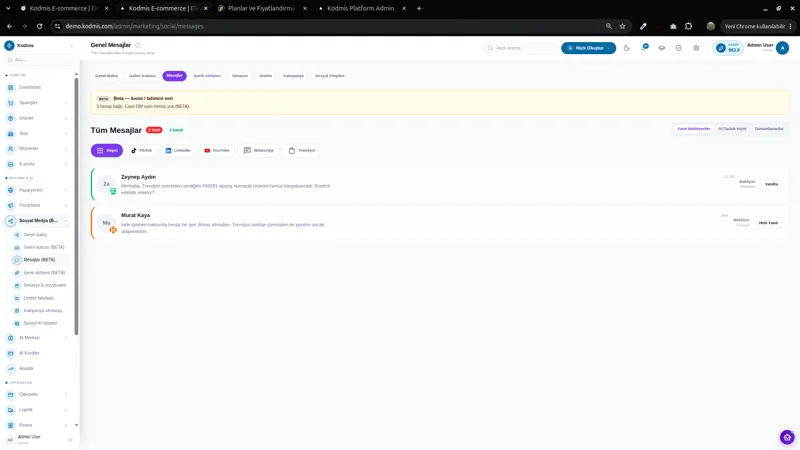Image resolution: width=800 pixels, height=450 pixels.
Task: Click the shield check icon in header
Action: 679,48
